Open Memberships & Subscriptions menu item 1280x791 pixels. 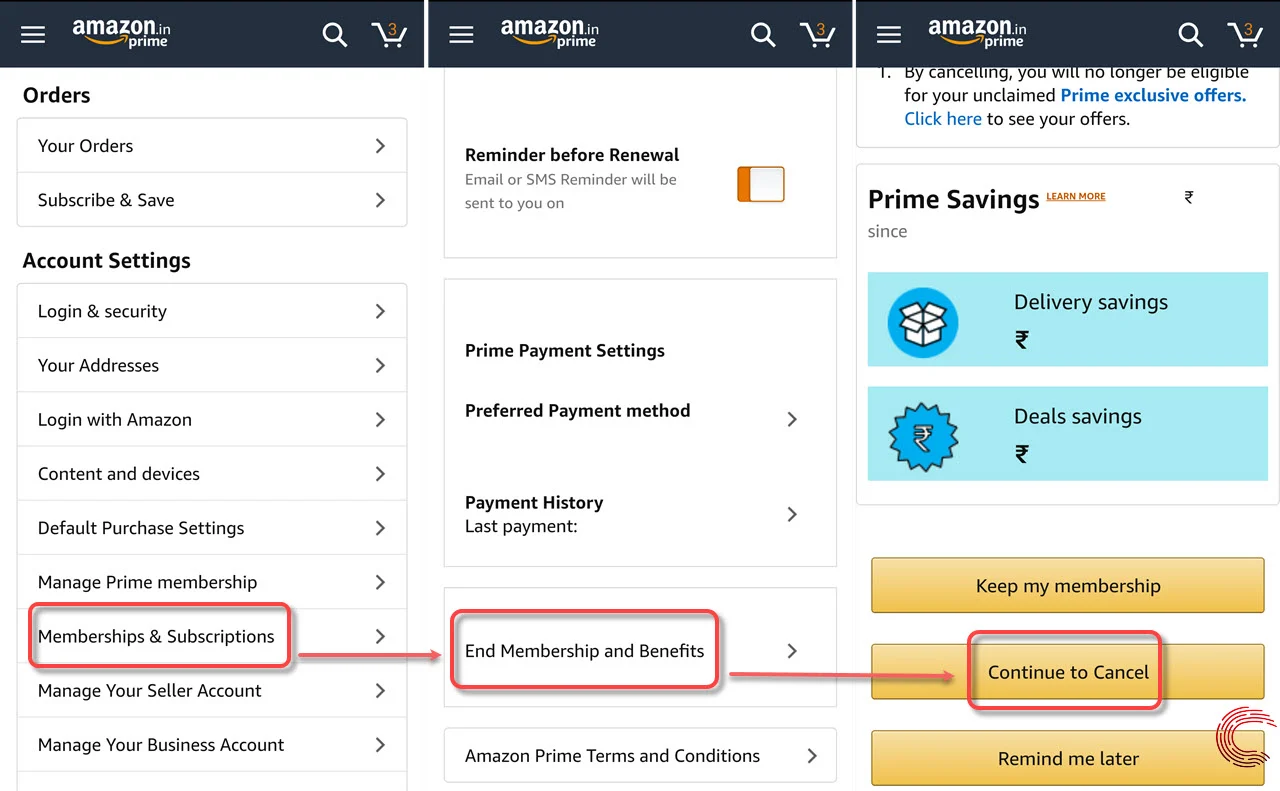(x=157, y=636)
